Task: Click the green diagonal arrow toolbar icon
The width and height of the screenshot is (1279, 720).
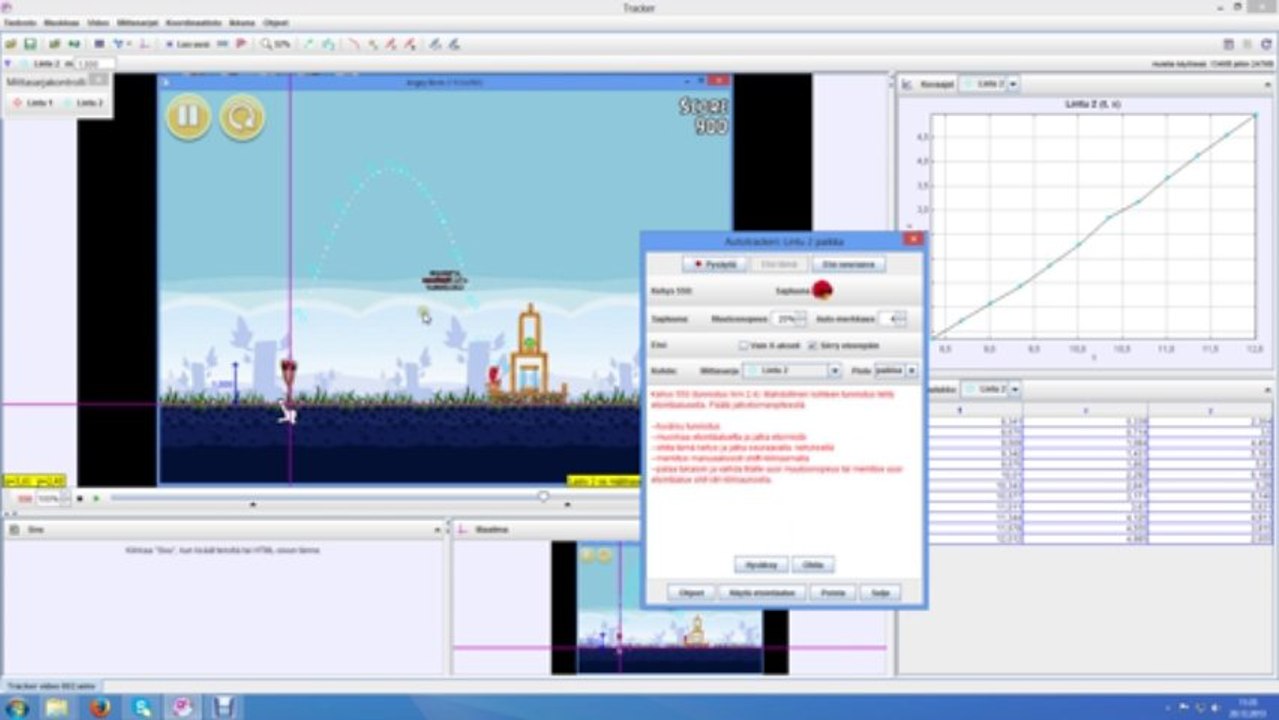Action: coord(308,44)
